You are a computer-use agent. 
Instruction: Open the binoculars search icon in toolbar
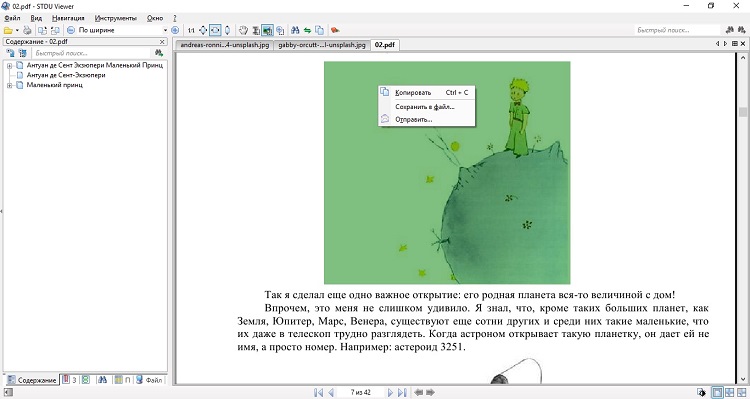[x=295, y=30]
